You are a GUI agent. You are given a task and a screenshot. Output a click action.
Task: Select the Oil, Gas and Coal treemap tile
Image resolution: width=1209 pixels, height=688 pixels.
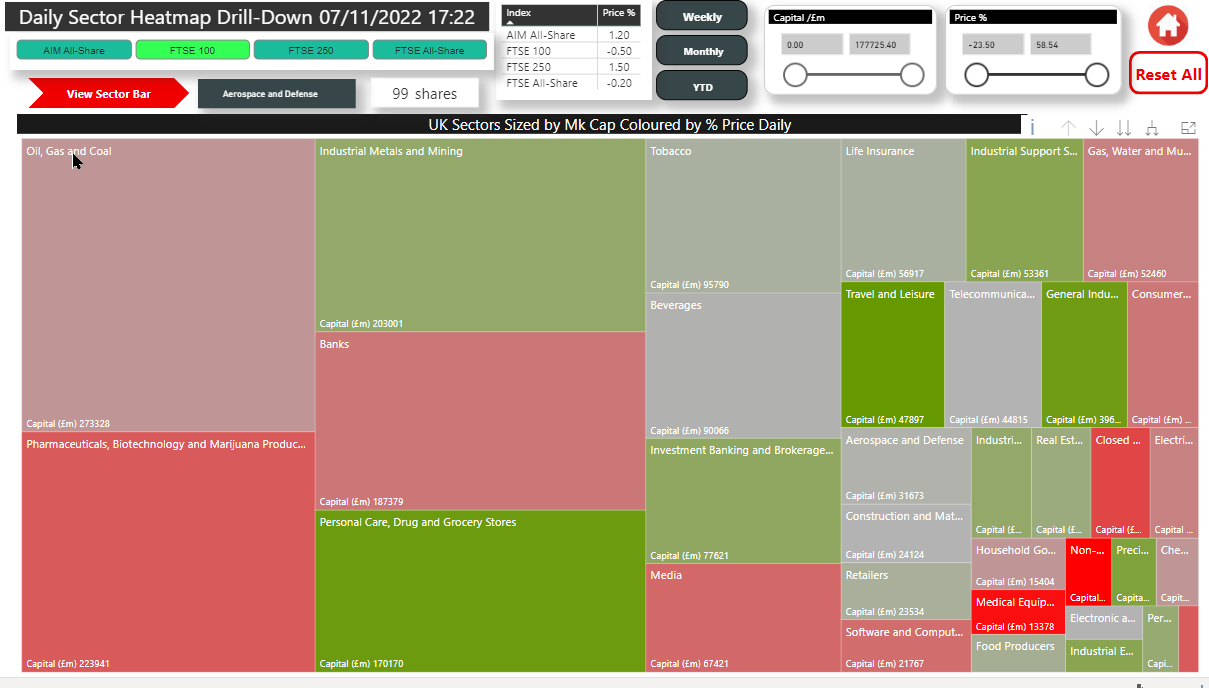tap(168, 285)
